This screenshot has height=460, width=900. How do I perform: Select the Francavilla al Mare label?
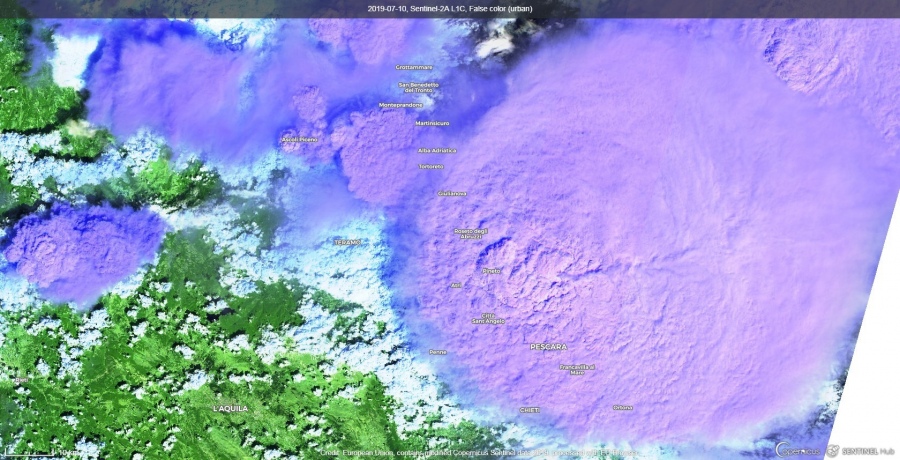pos(577,369)
